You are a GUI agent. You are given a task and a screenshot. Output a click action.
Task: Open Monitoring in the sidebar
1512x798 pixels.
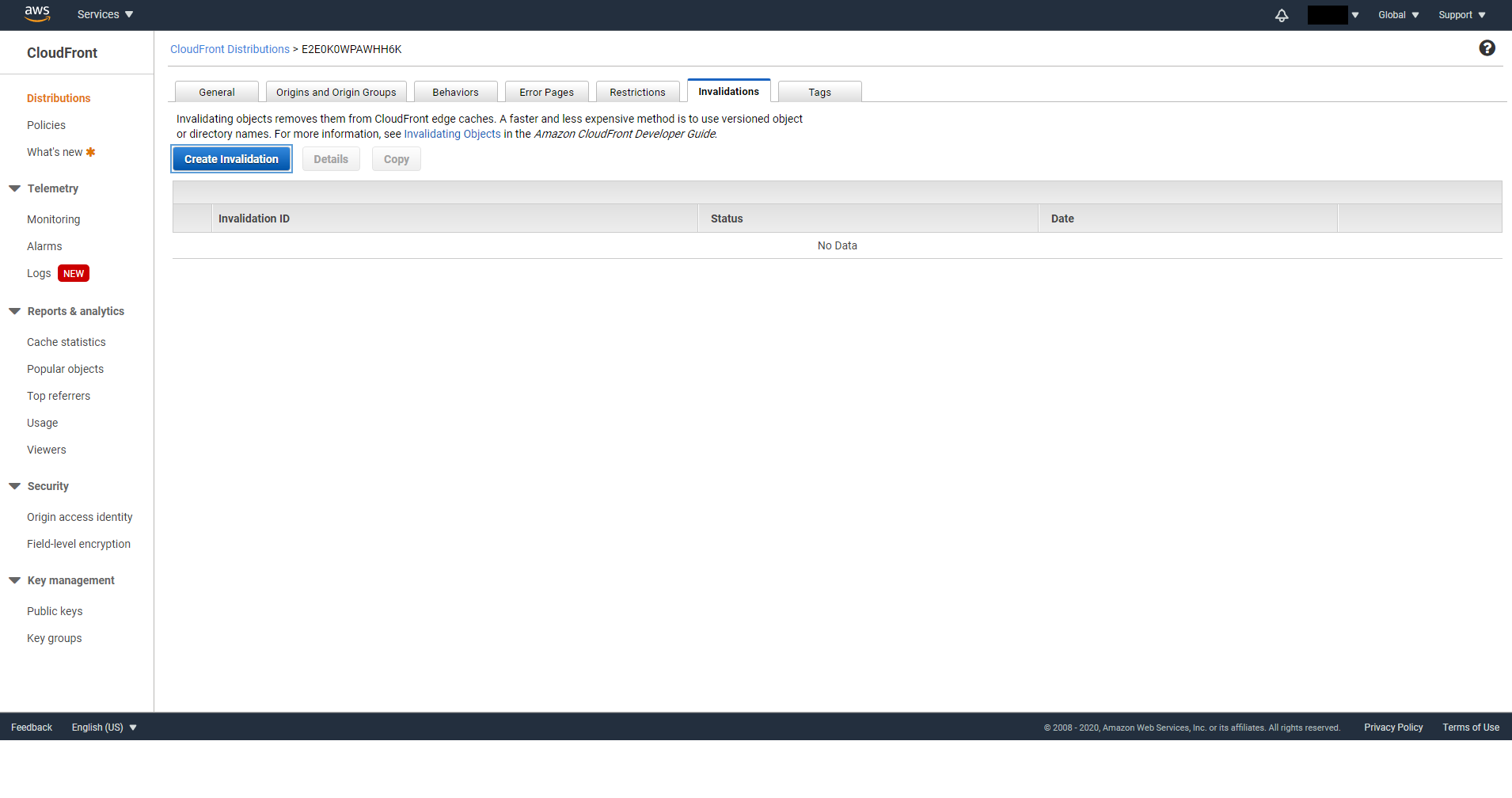pos(53,219)
